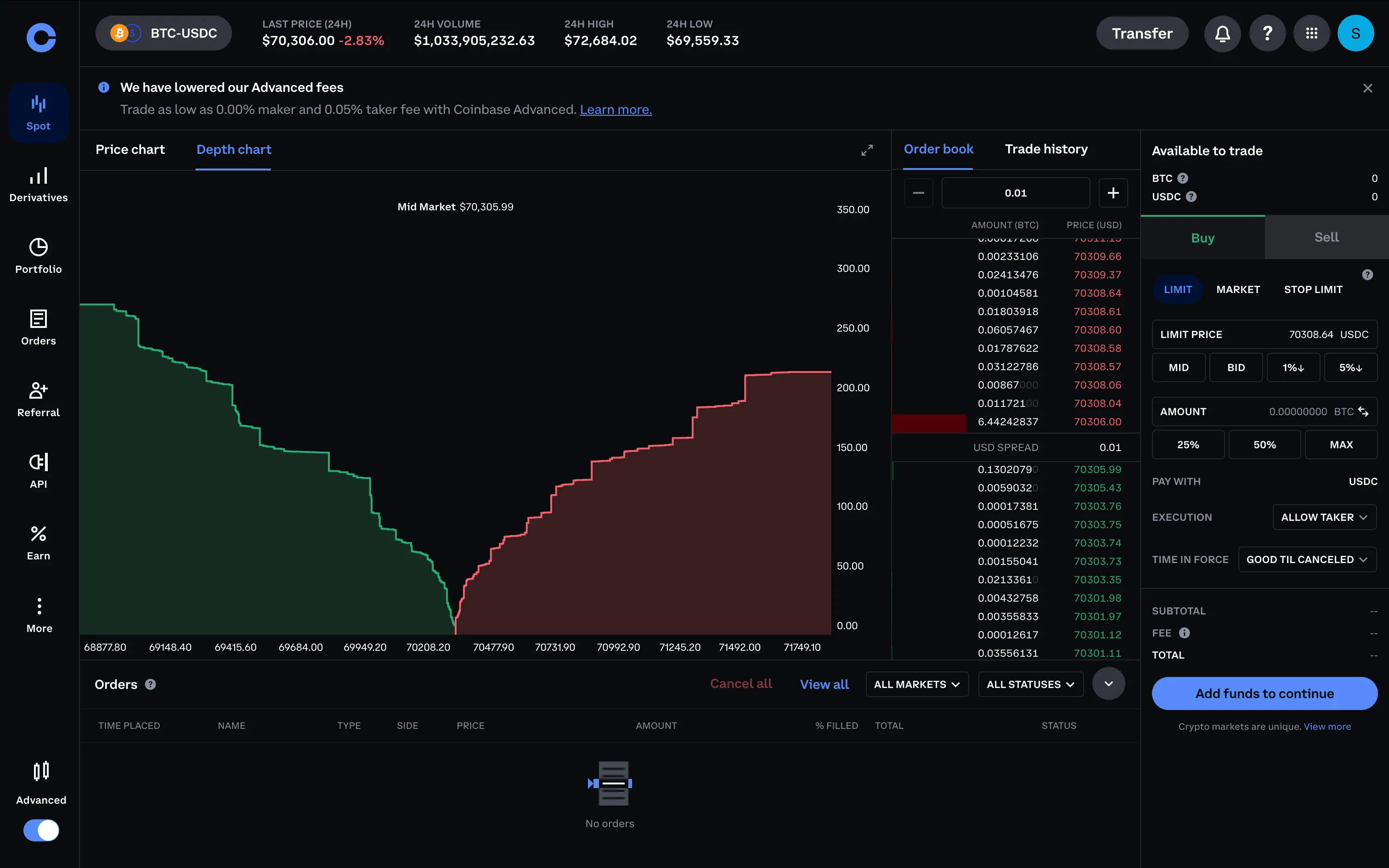Follow the Learn more fees link

click(x=615, y=110)
